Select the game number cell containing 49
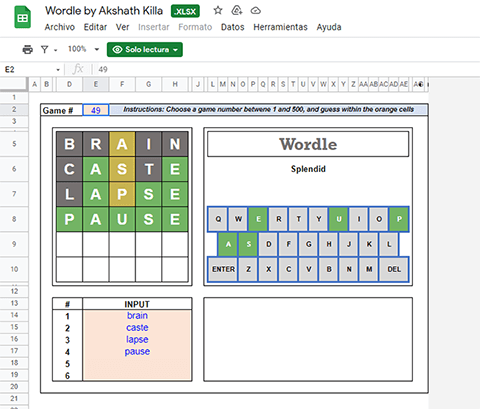 [96, 110]
